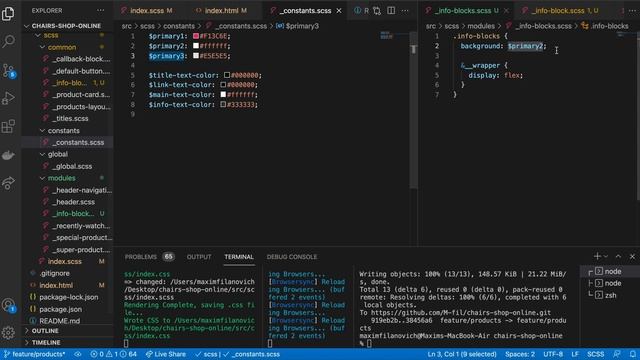Collapse the modules folder
The image size is (640, 360).
(61, 178)
